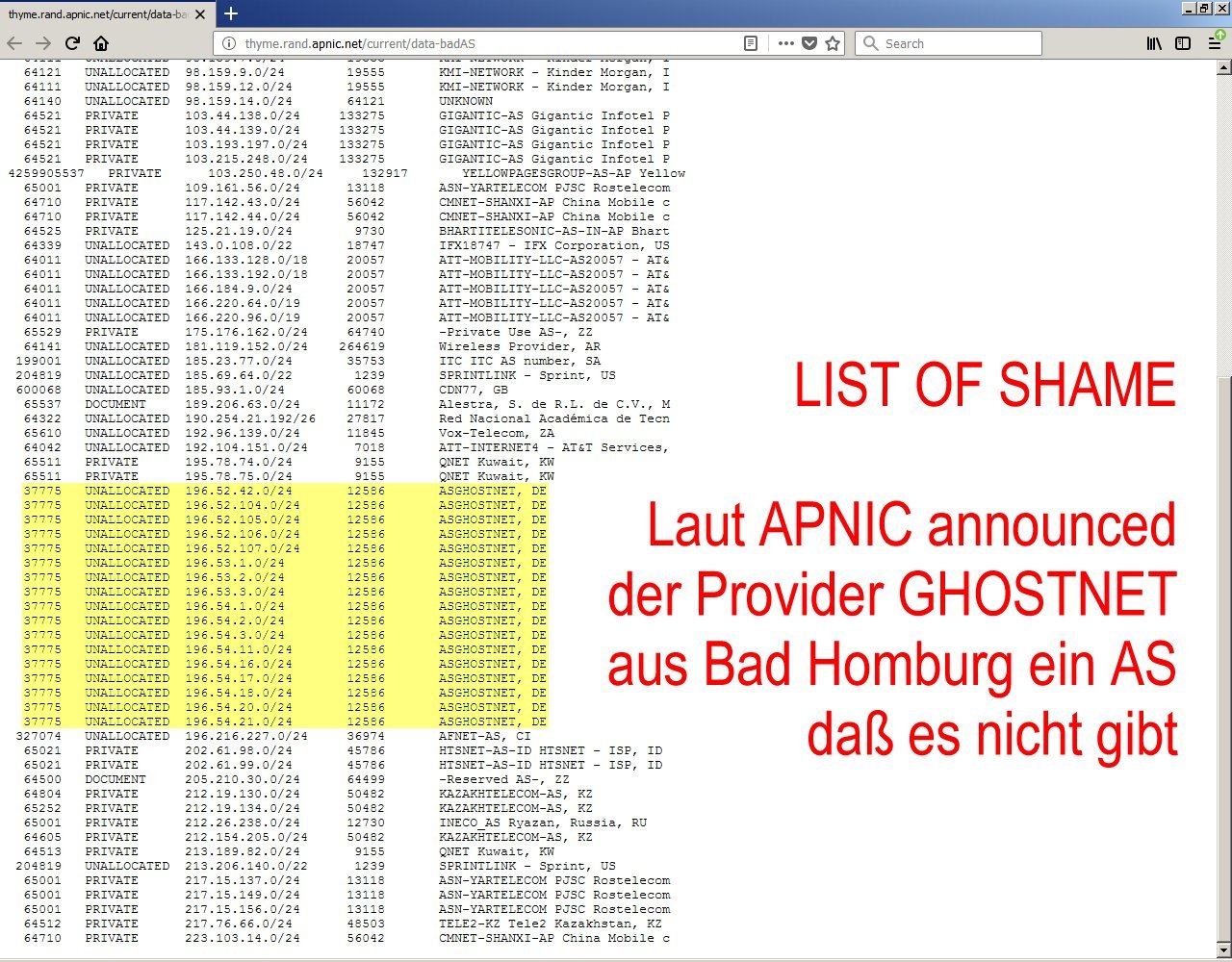This screenshot has width=1232, height=962.
Task: Toggle the sidebar view
Action: [x=1183, y=43]
